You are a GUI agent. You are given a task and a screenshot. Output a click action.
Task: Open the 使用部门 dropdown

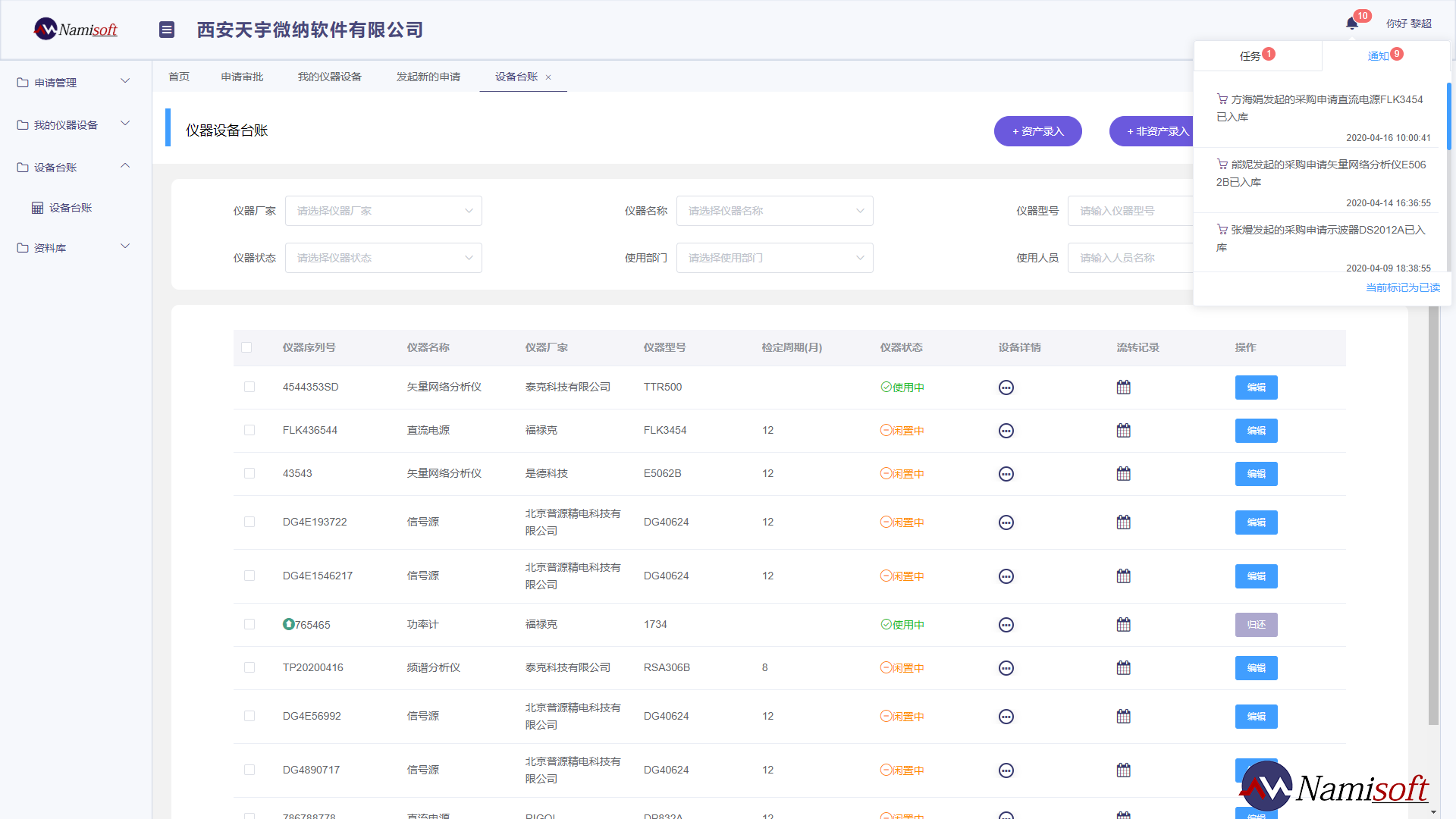coord(775,258)
